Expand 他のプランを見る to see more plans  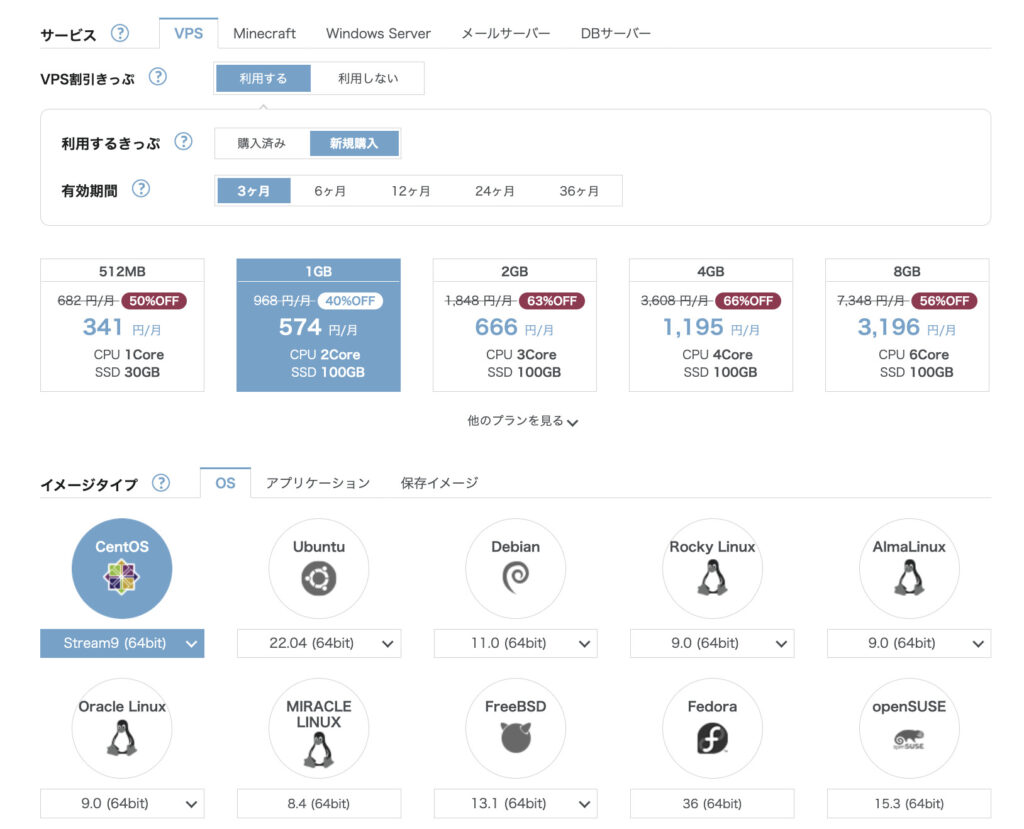[x=522, y=421]
